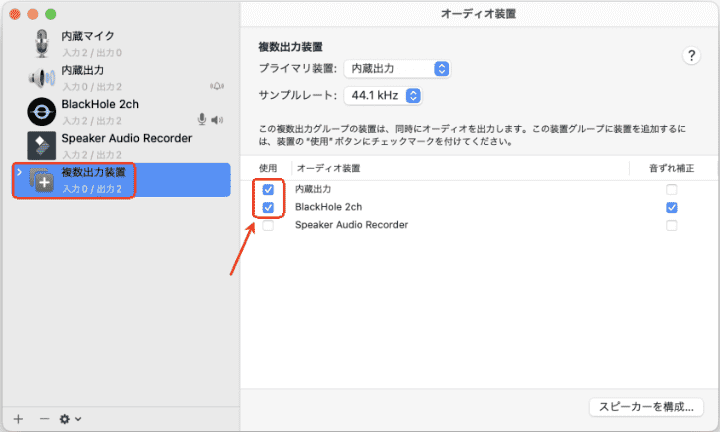Click the plus icon to add device
The height and width of the screenshot is (432, 720).
click(x=18, y=418)
